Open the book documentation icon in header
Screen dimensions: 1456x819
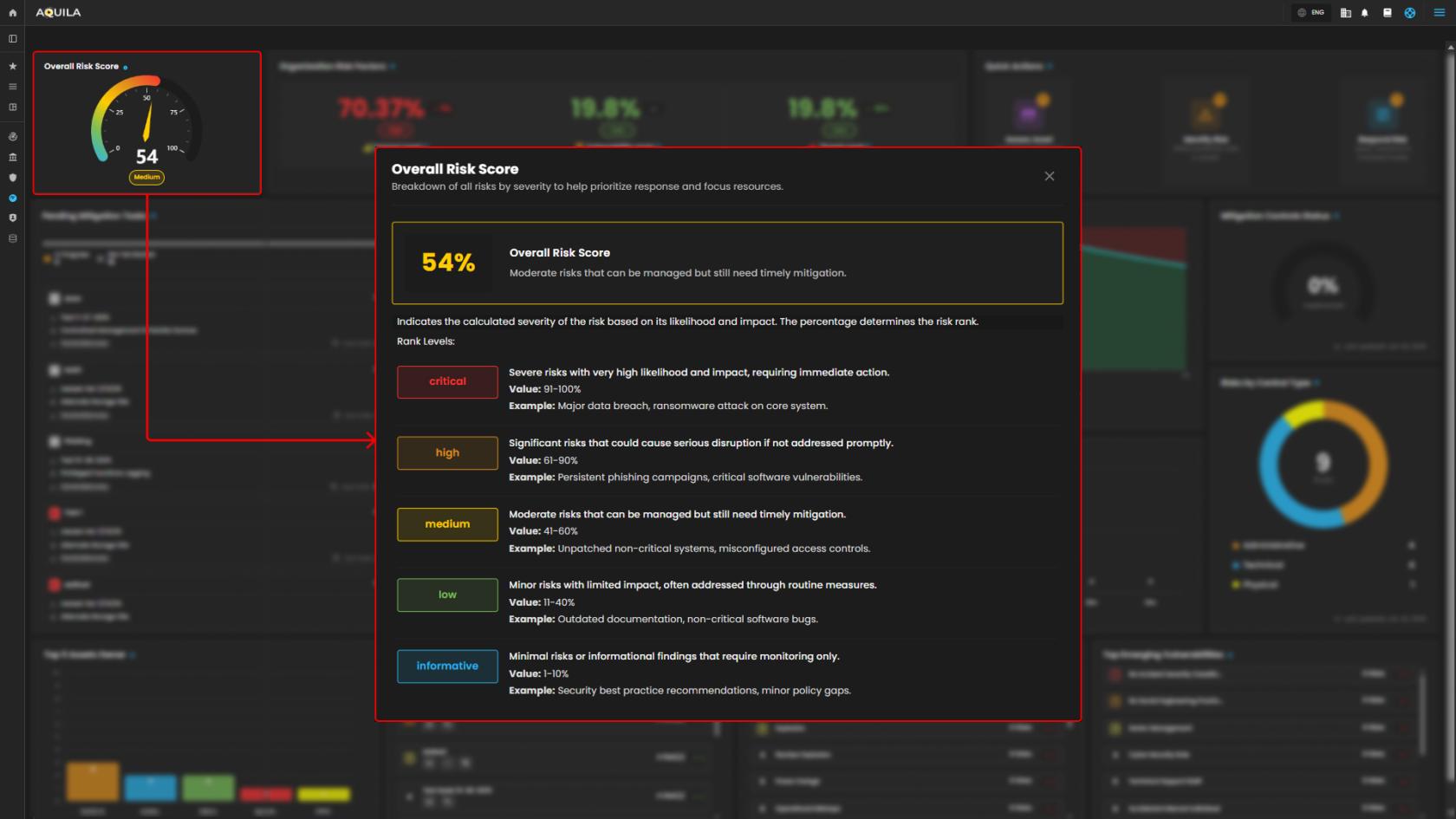1388,13
